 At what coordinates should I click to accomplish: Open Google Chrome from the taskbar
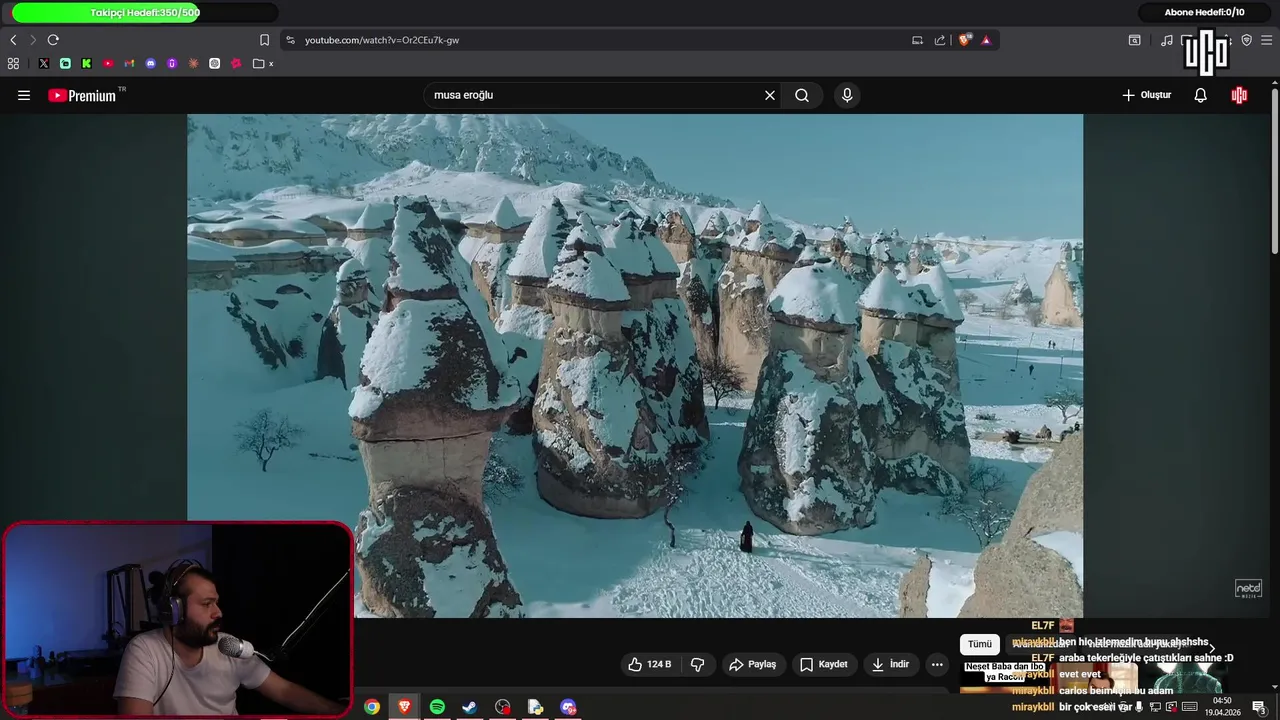(372, 707)
